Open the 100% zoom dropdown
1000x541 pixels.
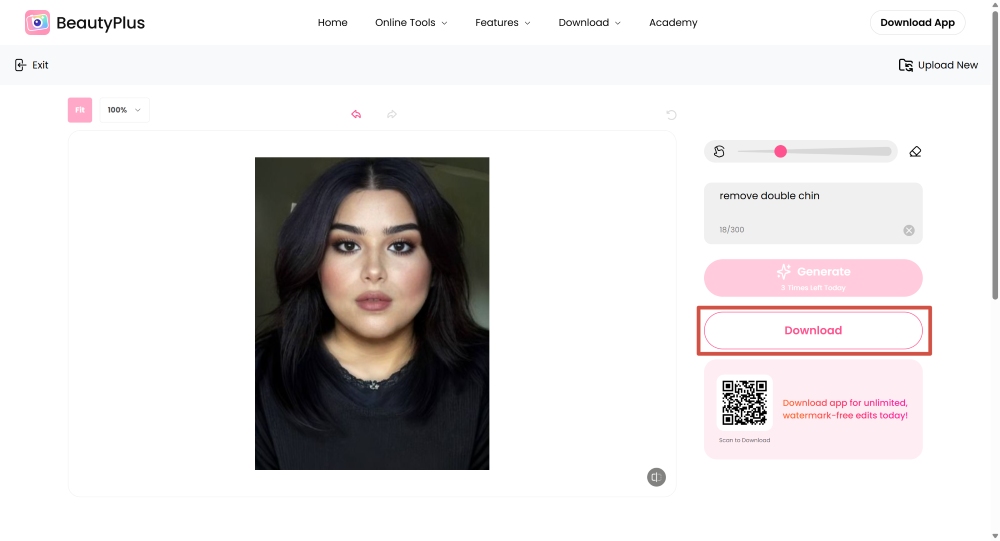tap(124, 110)
